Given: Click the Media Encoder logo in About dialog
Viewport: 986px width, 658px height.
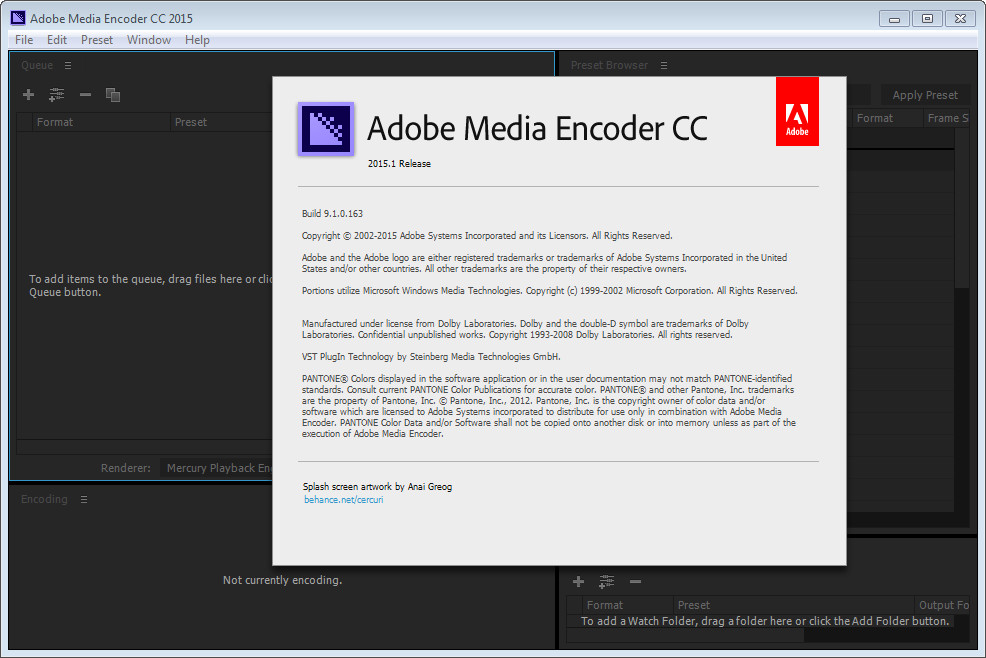Looking at the screenshot, I should [x=326, y=128].
